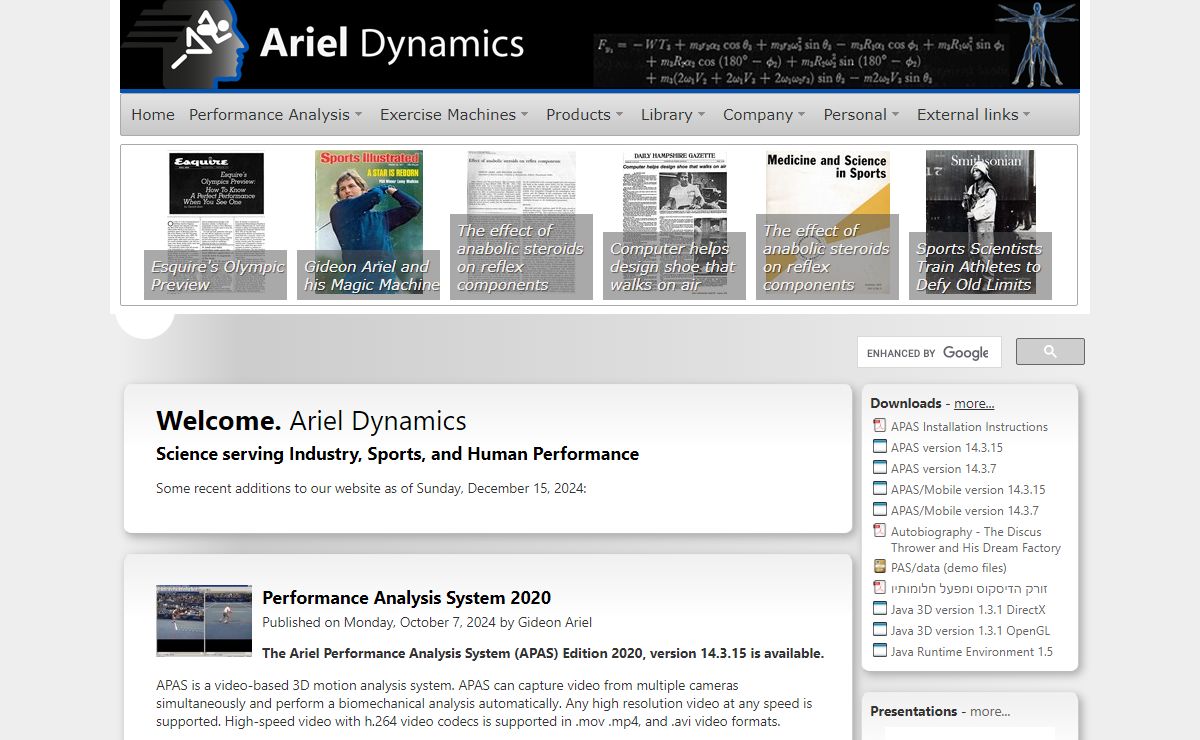Expand the Performance Analysis menu

[x=276, y=115]
